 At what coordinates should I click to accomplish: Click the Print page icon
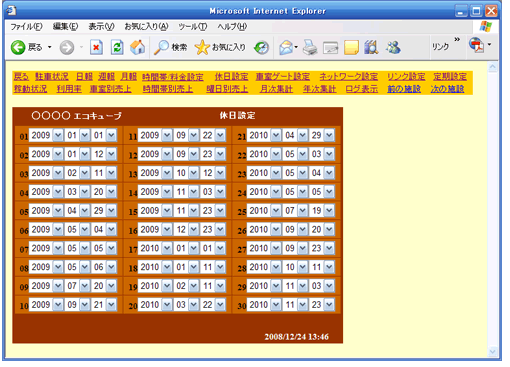tap(310, 47)
